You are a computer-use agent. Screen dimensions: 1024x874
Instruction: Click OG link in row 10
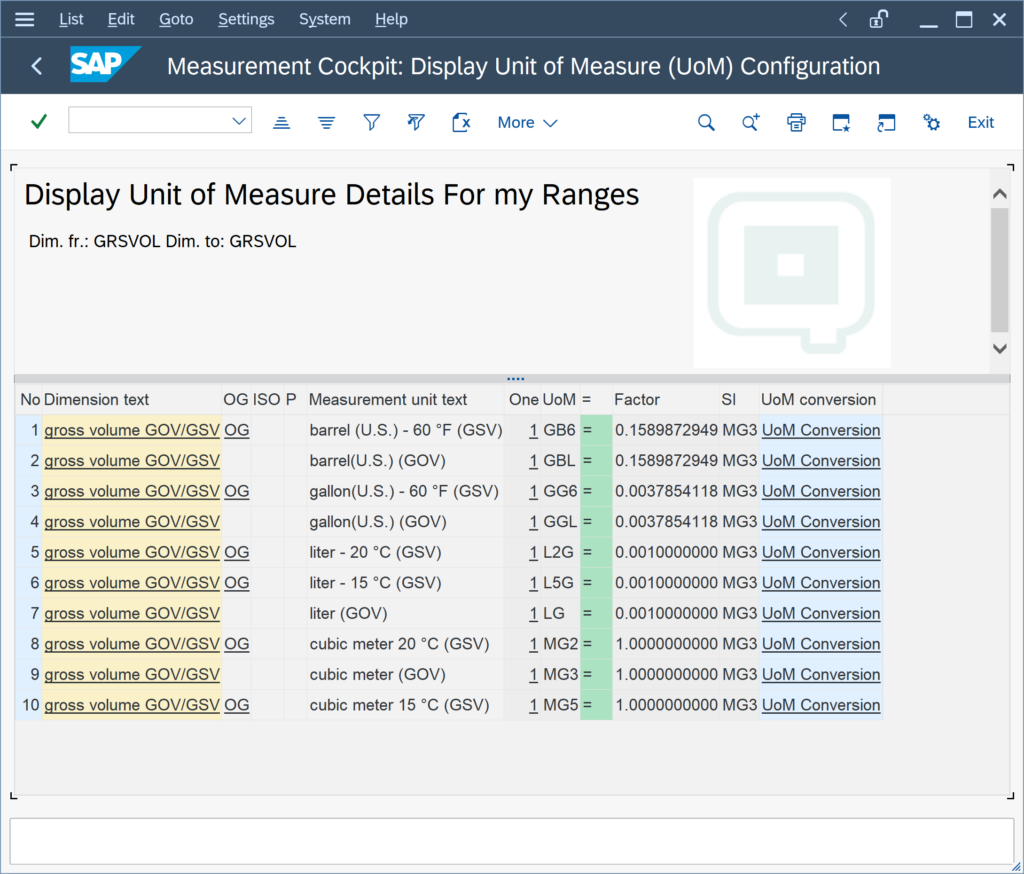(236, 705)
